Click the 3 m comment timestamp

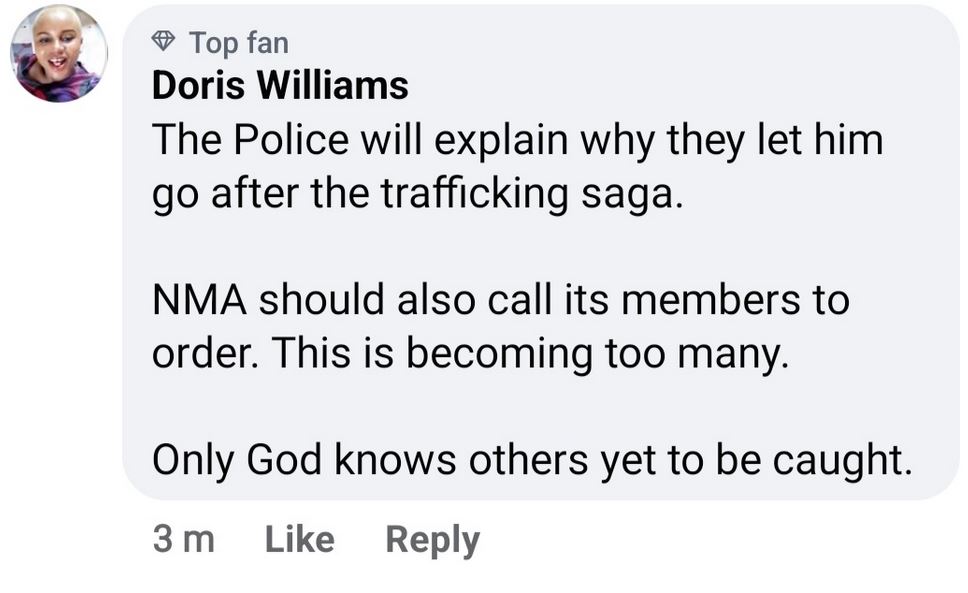183,539
